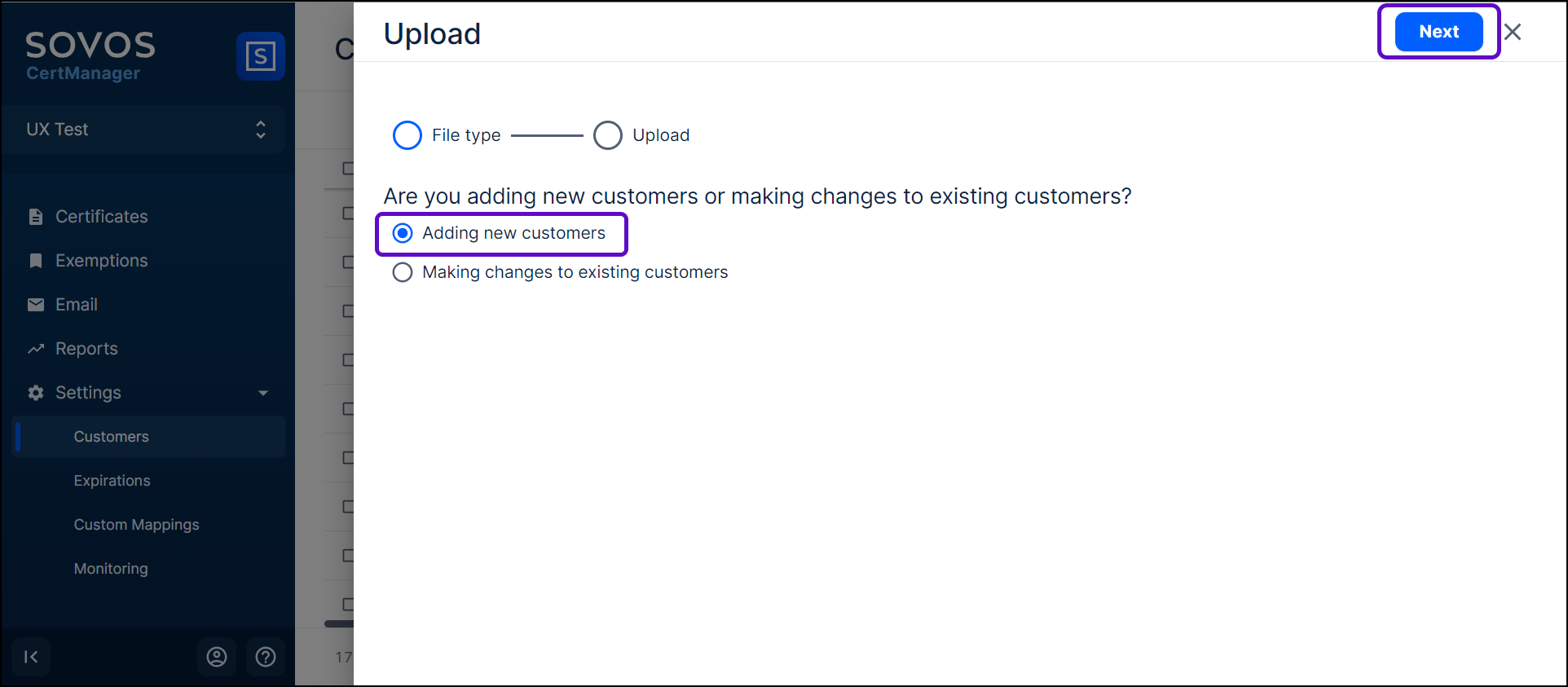
Task: Open Certificates from the sidebar
Action: coord(101,217)
